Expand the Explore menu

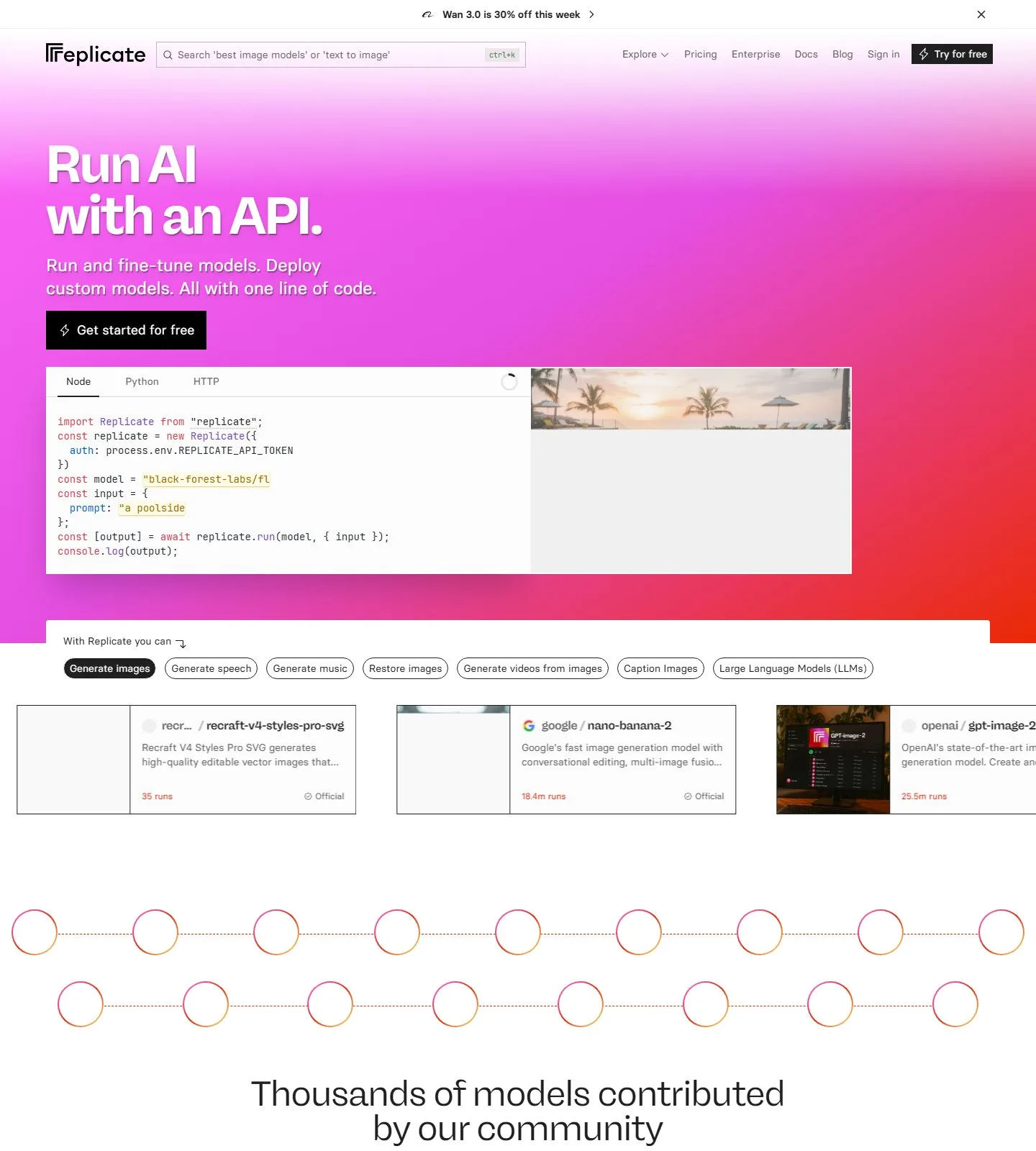[x=645, y=54]
